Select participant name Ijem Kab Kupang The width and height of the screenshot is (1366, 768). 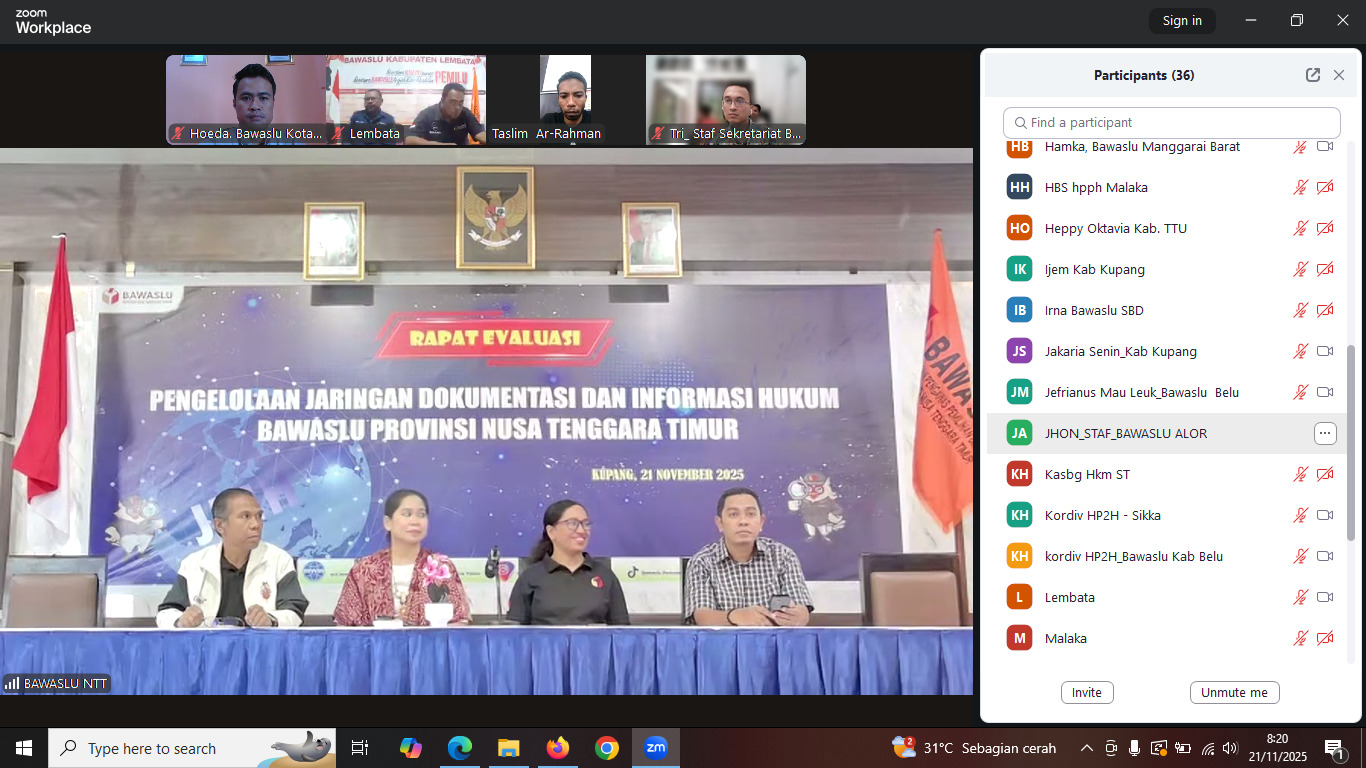click(1095, 269)
